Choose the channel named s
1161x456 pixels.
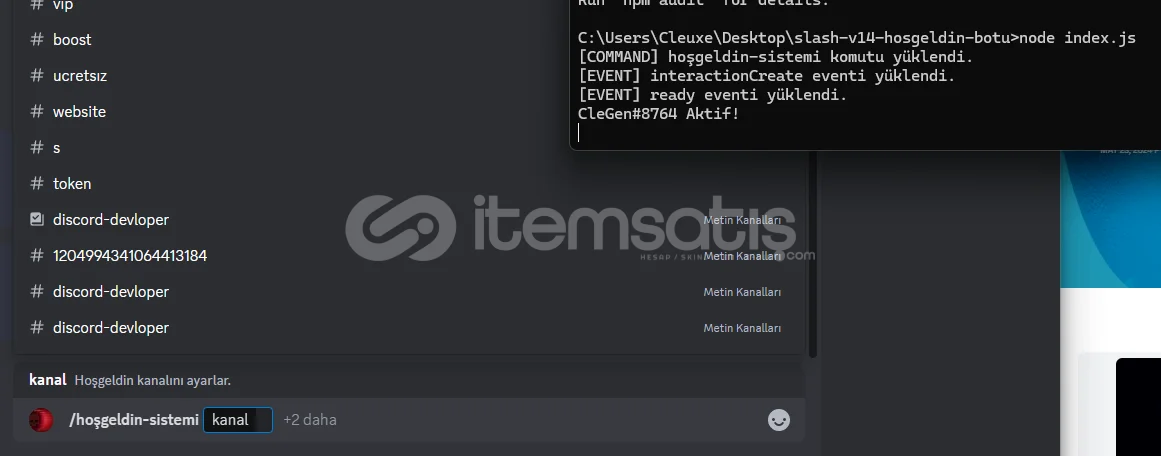coord(408,148)
